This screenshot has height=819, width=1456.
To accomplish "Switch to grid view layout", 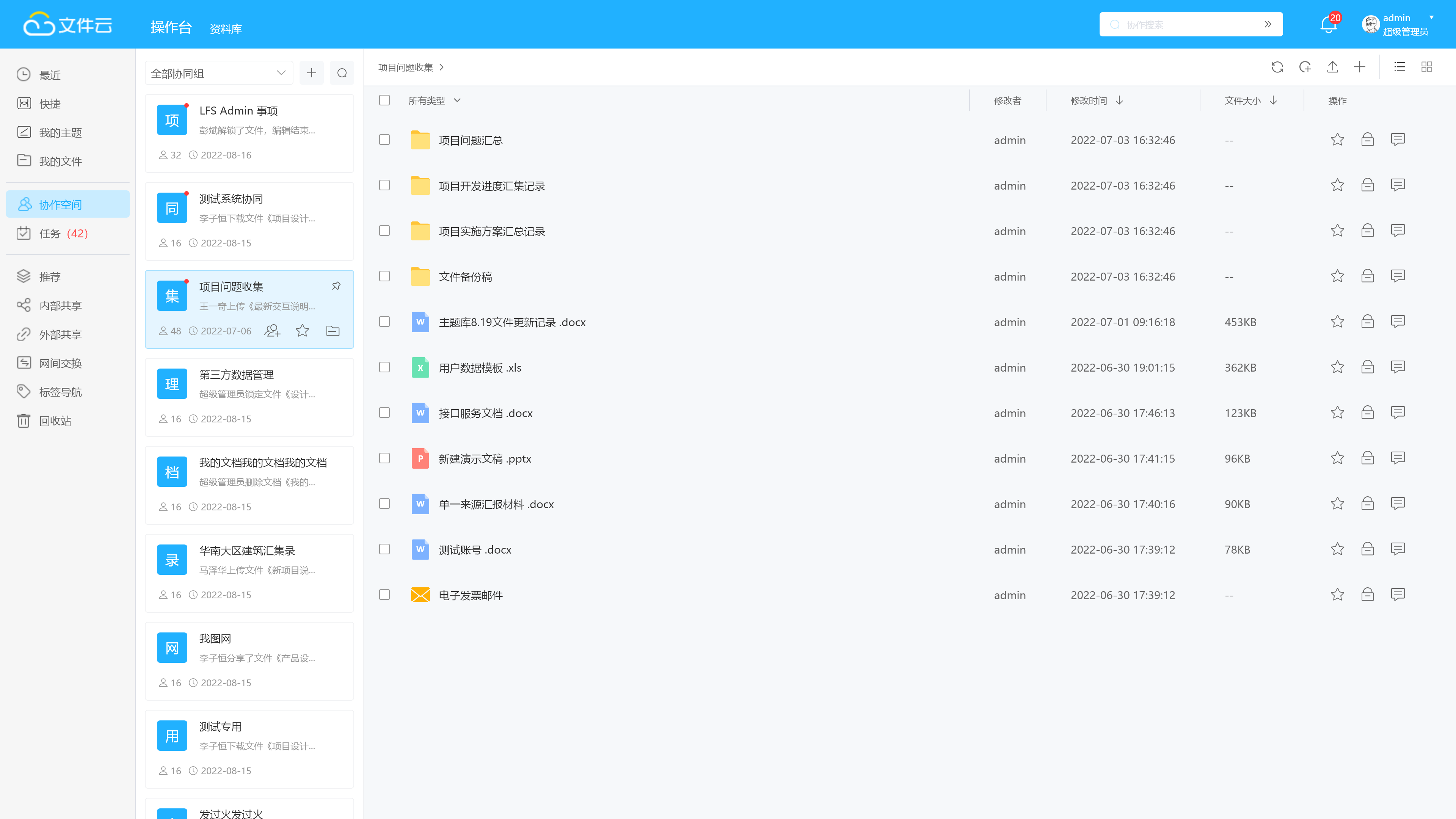I will [x=1426, y=67].
